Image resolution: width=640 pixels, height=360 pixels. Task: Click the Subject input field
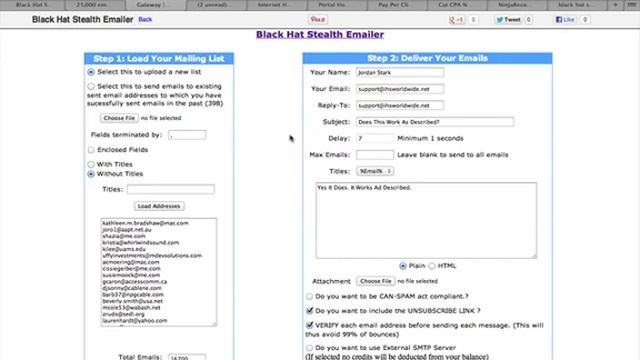point(435,122)
